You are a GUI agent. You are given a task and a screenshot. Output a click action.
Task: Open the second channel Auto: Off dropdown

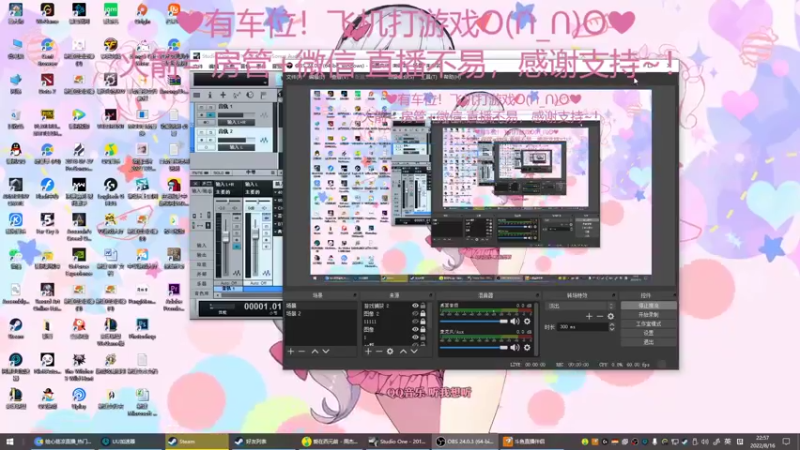[258, 282]
